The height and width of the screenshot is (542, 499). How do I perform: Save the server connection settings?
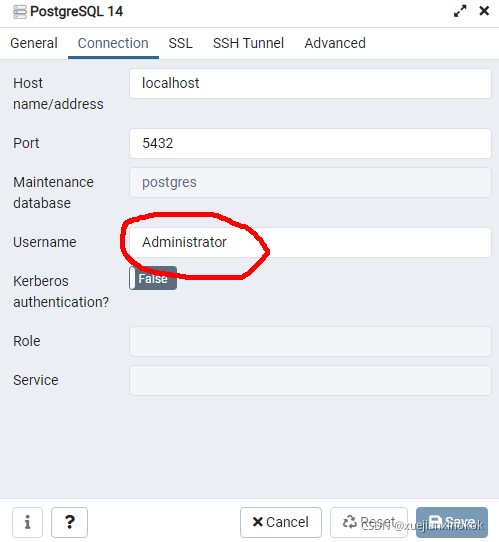tap(452, 522)
